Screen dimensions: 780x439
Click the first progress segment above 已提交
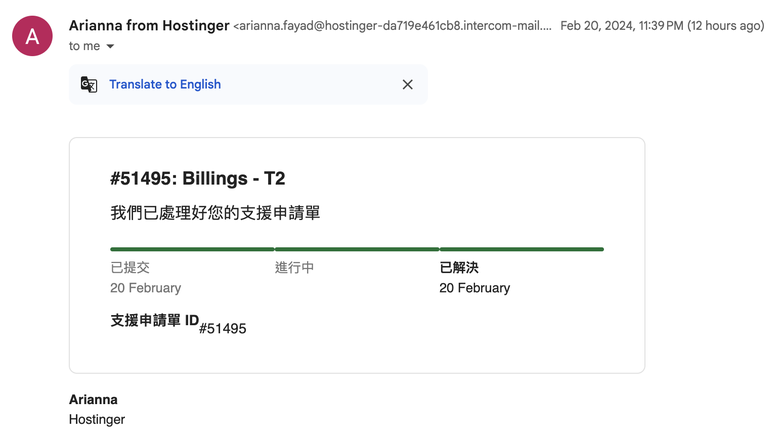192,249
